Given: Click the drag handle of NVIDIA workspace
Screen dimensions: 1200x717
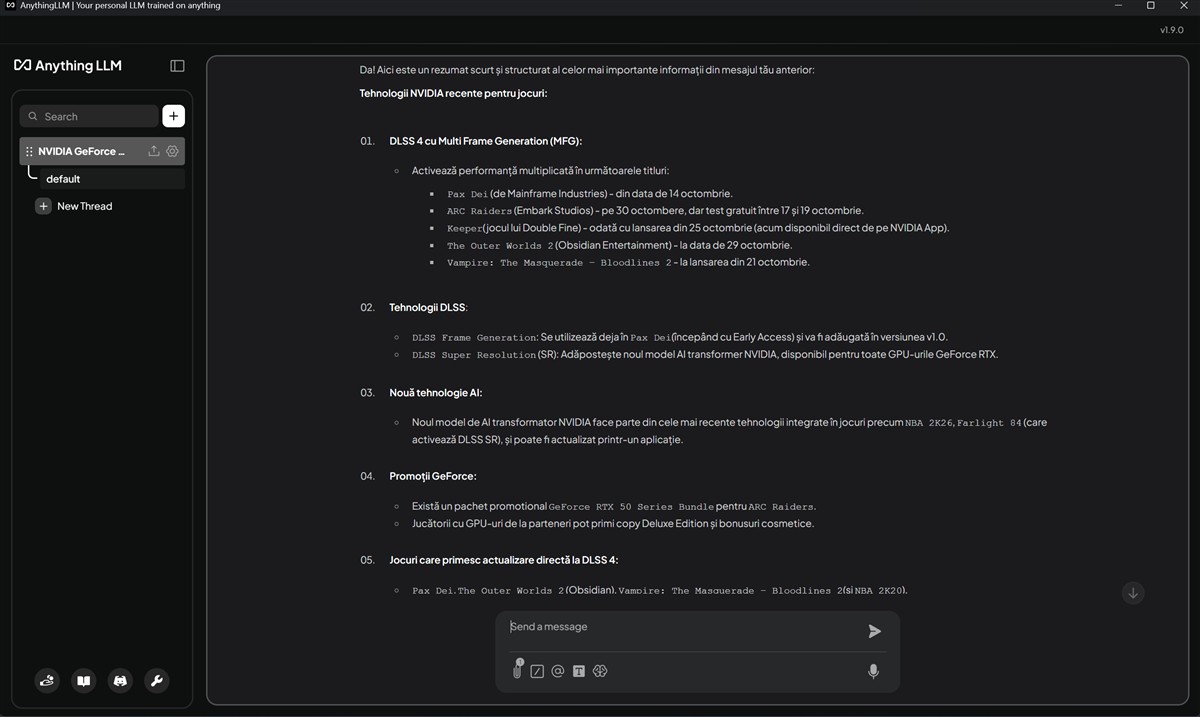Looking at the screenshot, I should coord(29,152).
